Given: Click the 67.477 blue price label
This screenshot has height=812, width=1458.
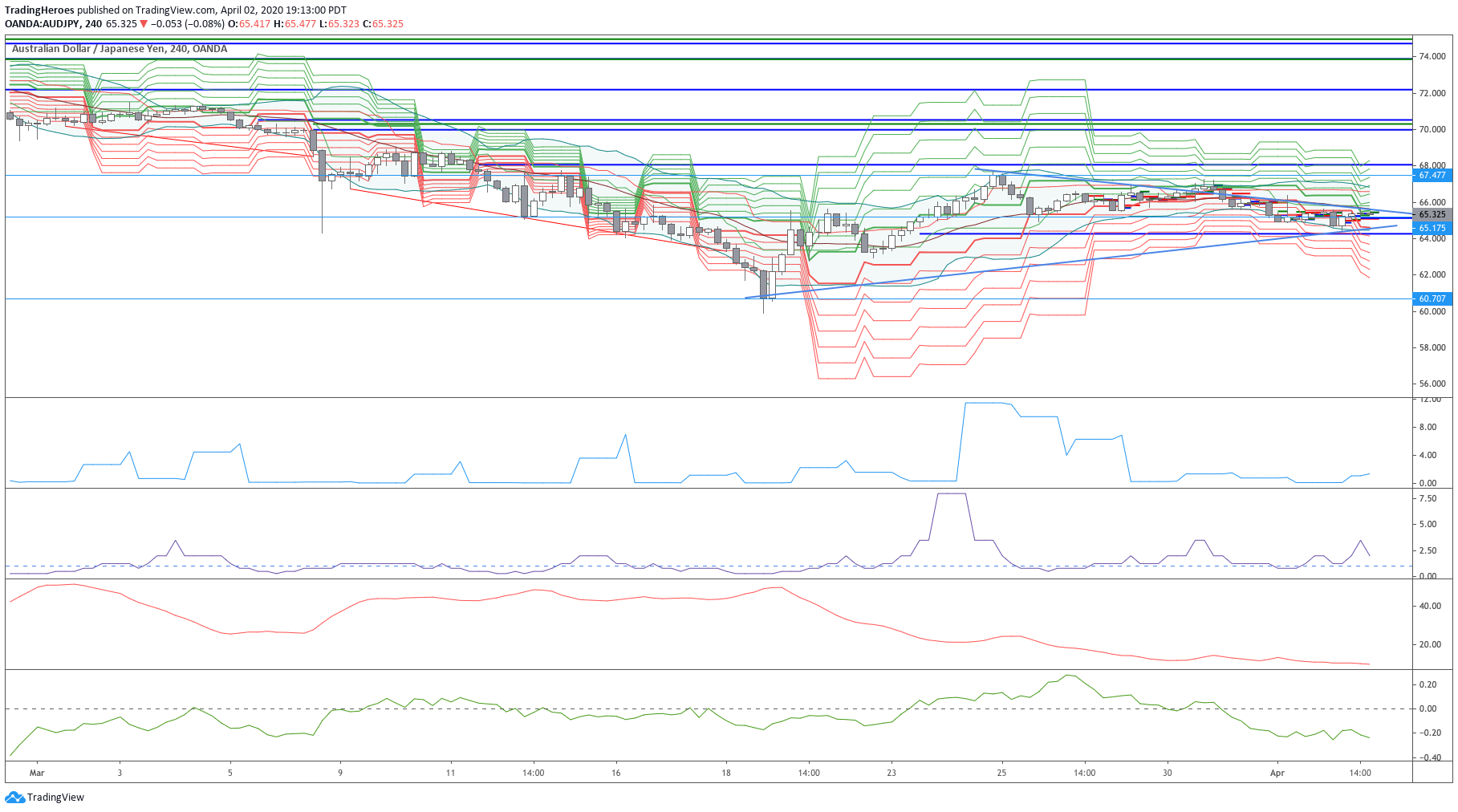Looking at the screenshot, I should pos(1432,175).
